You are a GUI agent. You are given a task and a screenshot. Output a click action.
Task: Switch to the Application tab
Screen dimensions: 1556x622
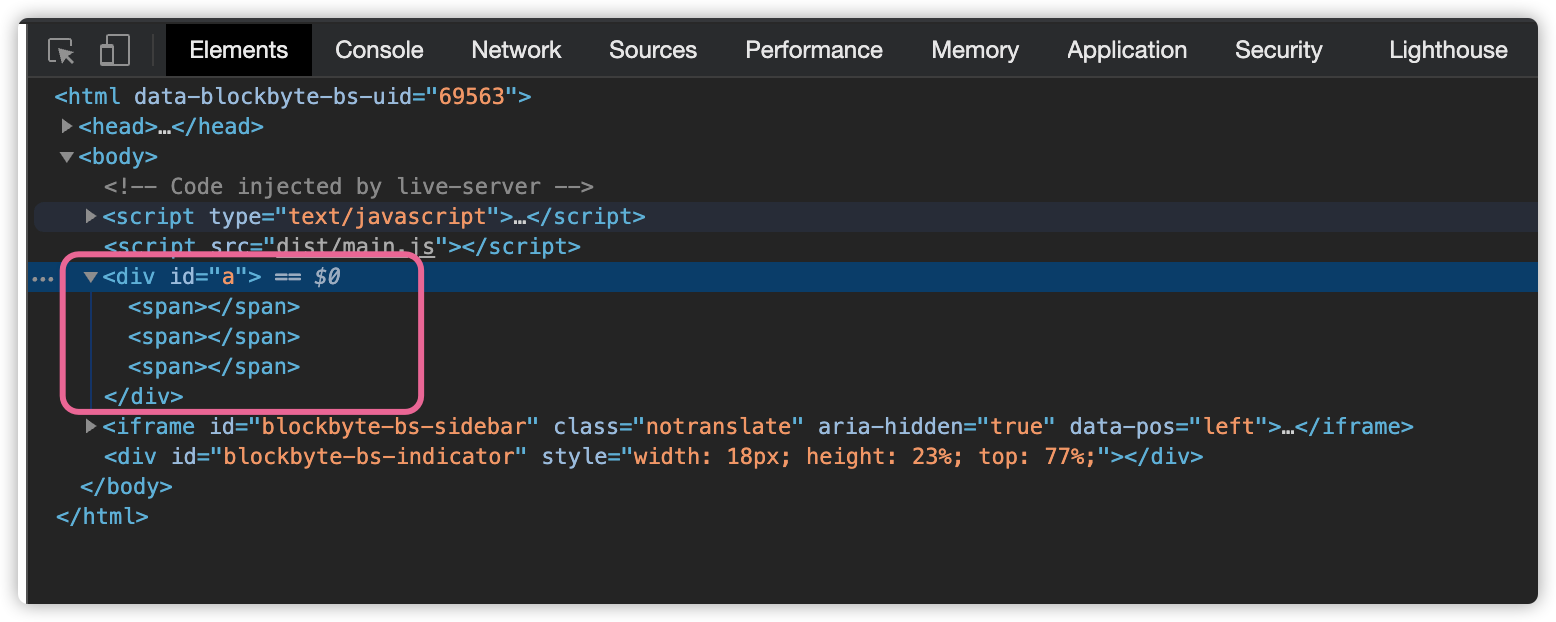point(1127,50)
